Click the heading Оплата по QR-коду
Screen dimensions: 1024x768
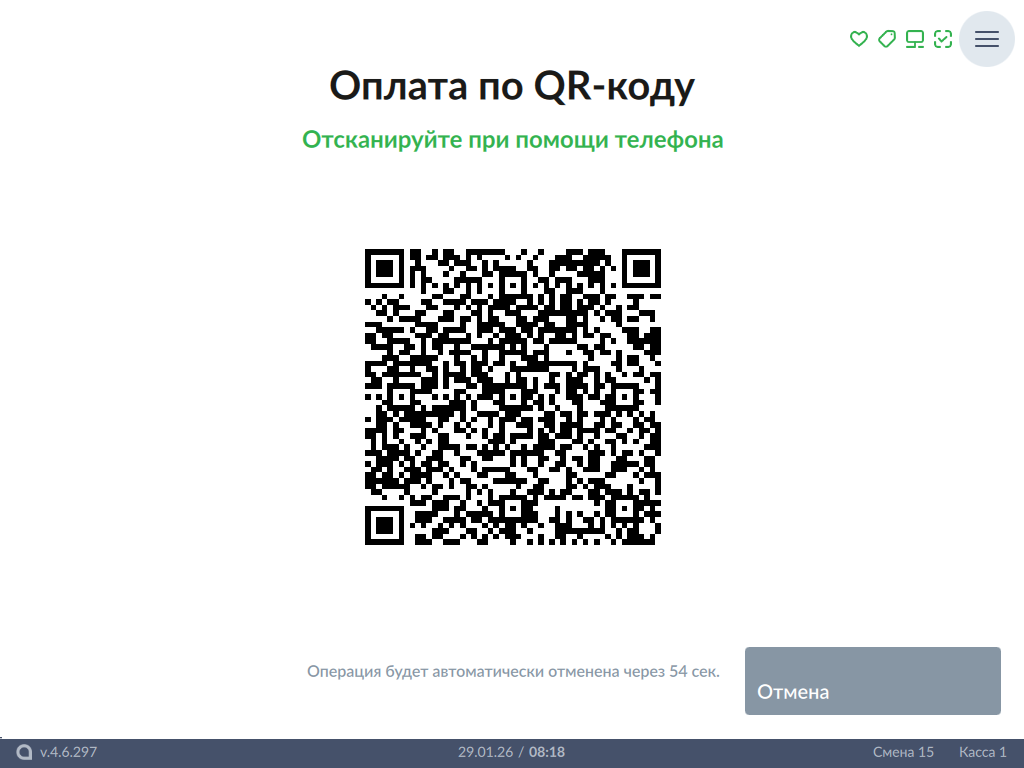tap(512, 86)
